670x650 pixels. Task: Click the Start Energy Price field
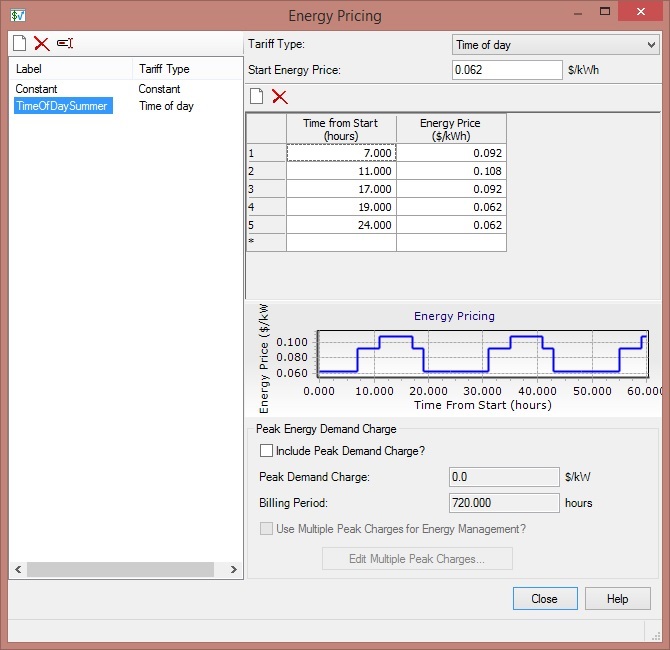[507, 70]
